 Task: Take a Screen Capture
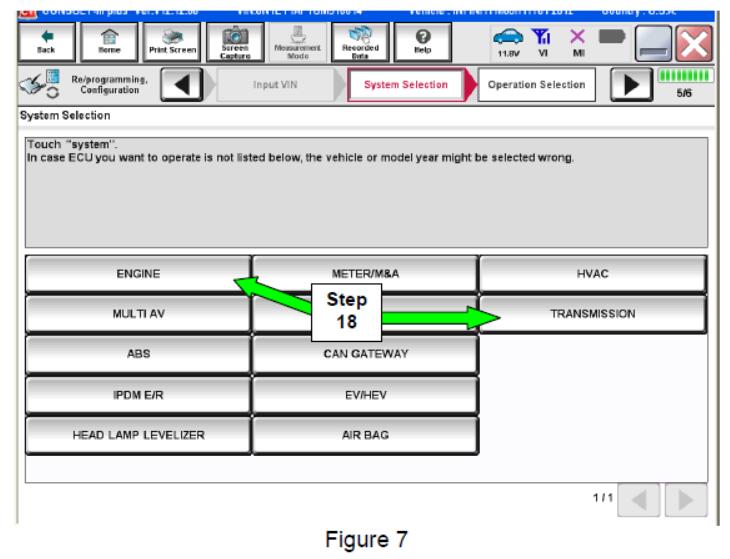[235, 42]
